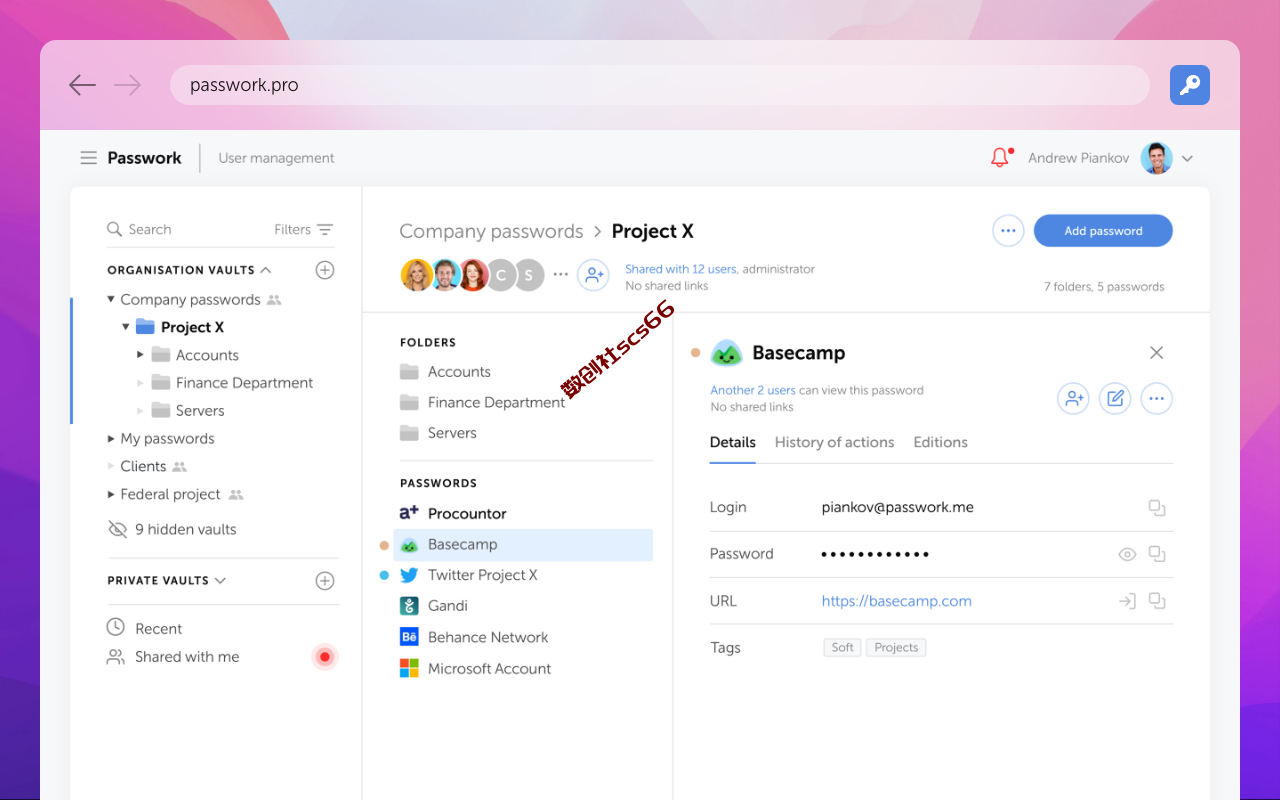Open the Another 2 users link
This screenshot has height=800, width=1280.
753,390
